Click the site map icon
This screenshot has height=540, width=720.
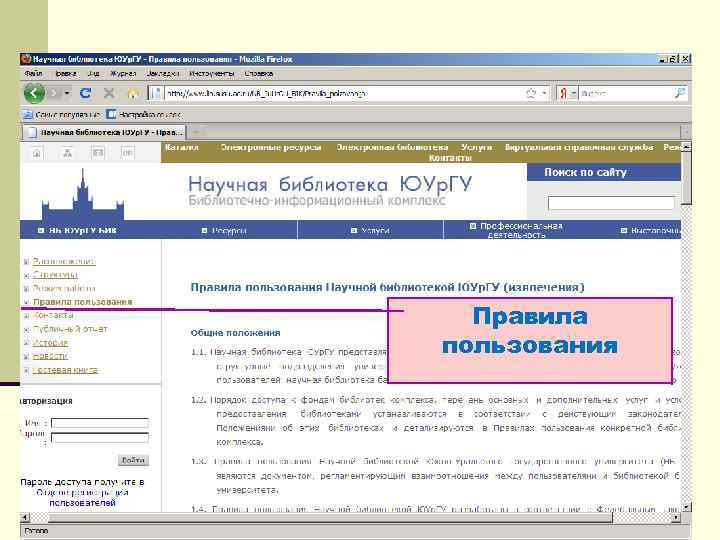pos(68,153)
